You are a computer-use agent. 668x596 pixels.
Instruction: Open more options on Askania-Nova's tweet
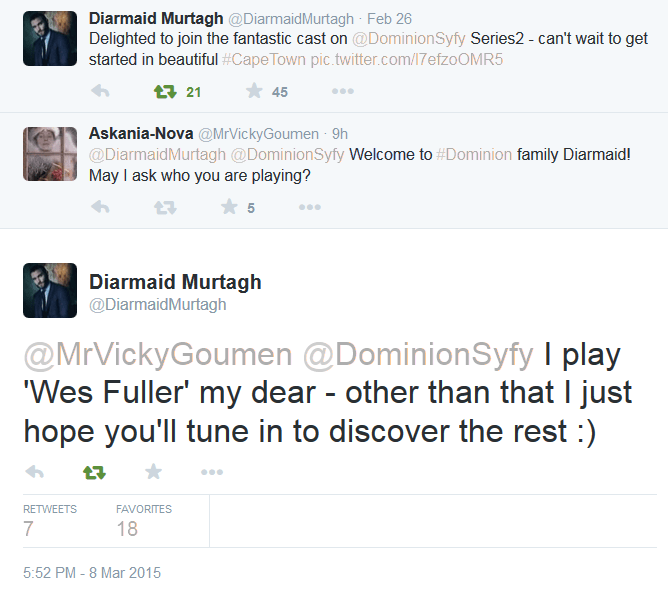point(310,208)
